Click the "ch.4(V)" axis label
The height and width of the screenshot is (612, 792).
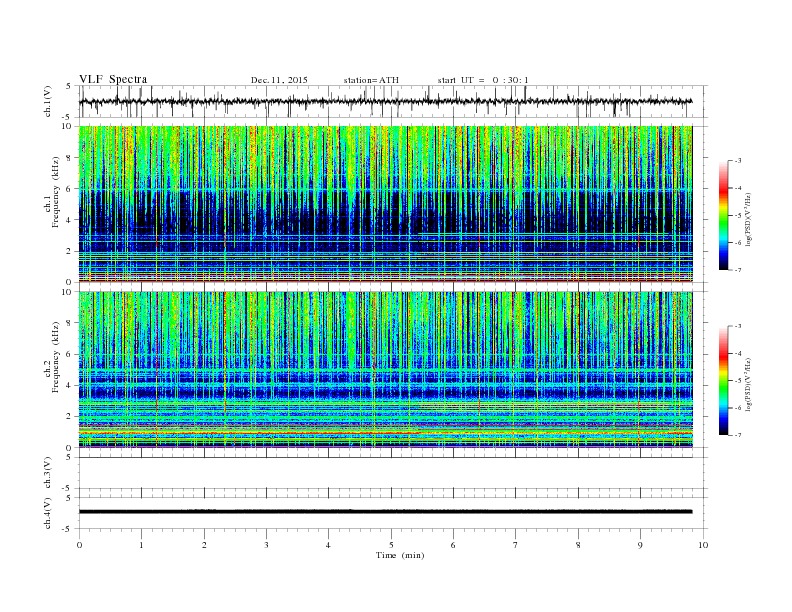point(48,513)
